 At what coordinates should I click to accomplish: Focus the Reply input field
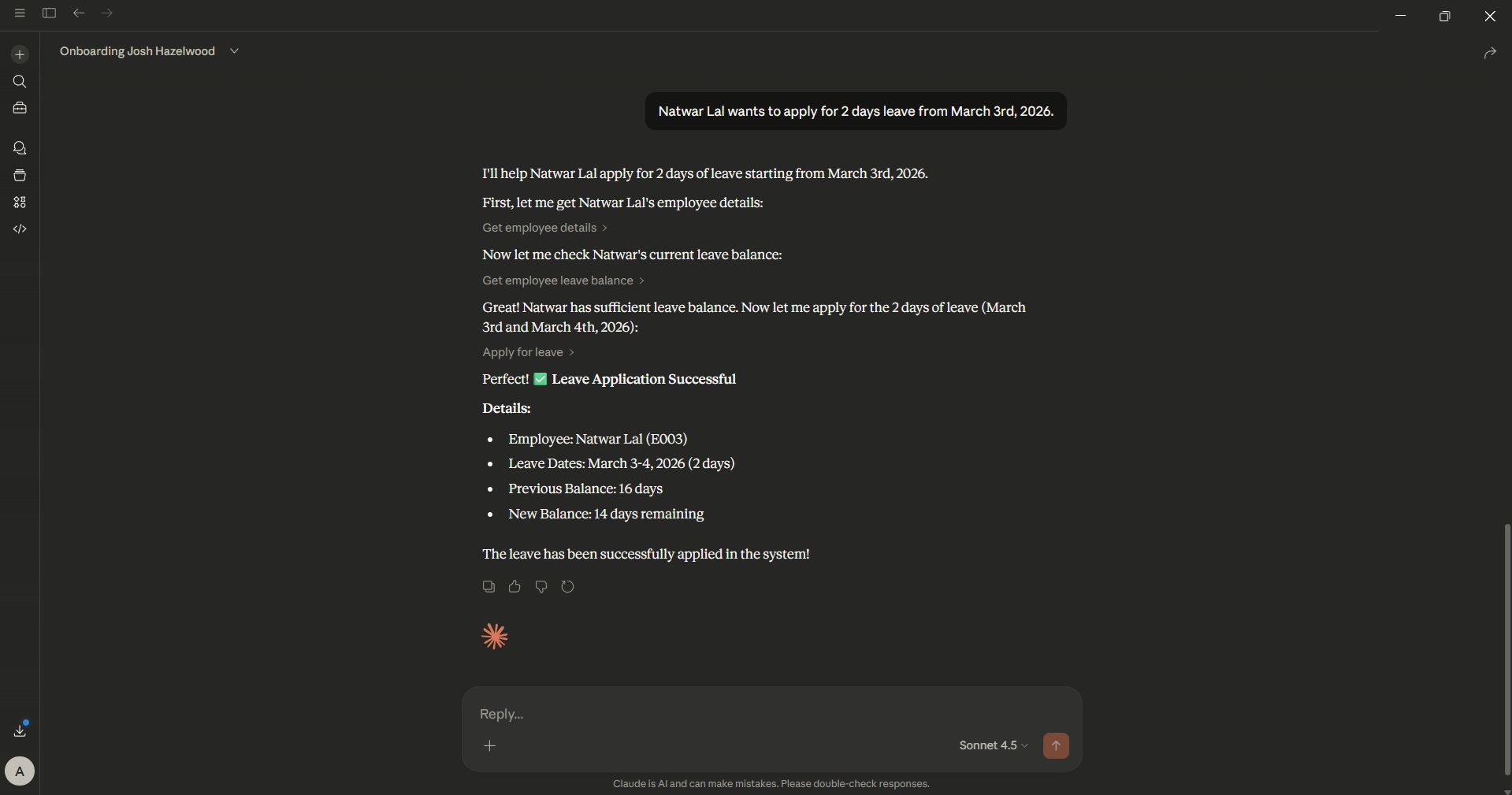[771, 714]
